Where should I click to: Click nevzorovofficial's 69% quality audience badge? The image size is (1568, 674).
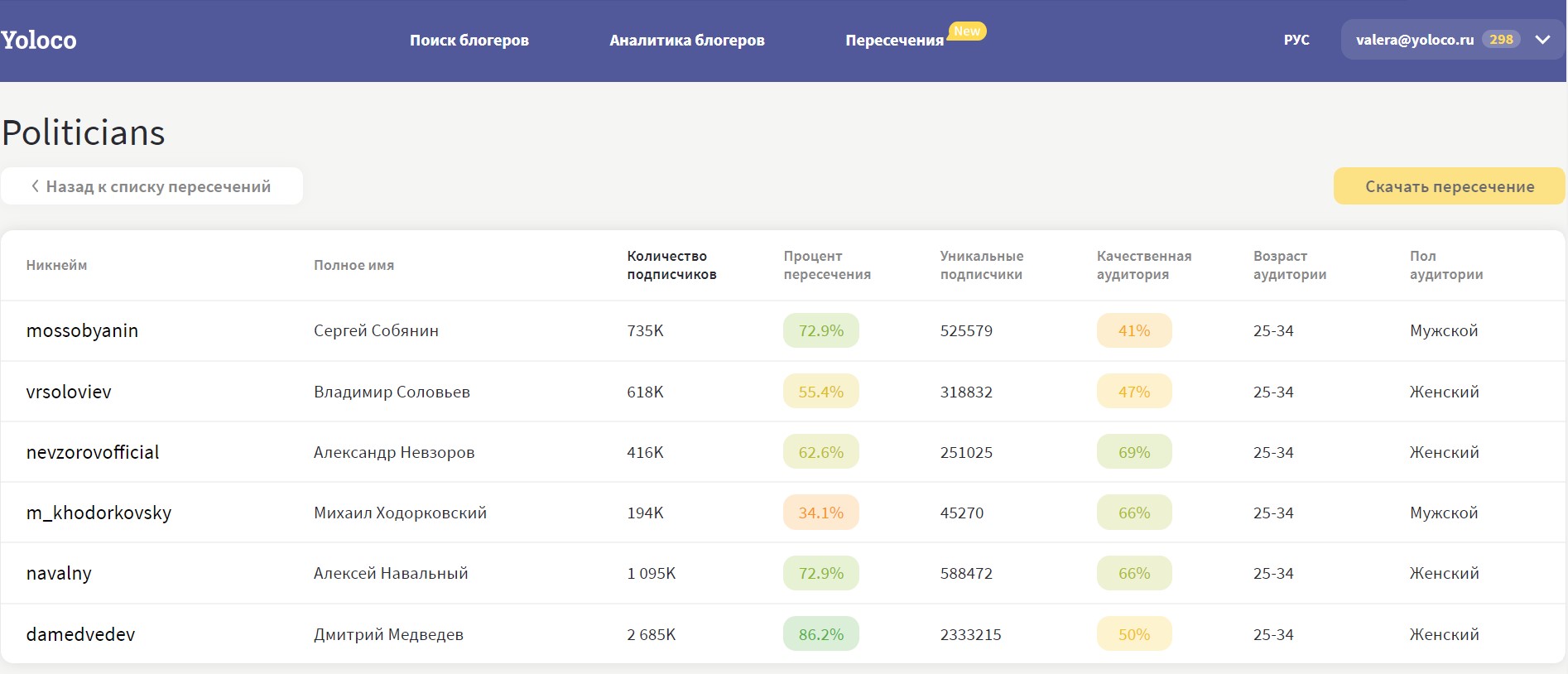point(1133,452)
